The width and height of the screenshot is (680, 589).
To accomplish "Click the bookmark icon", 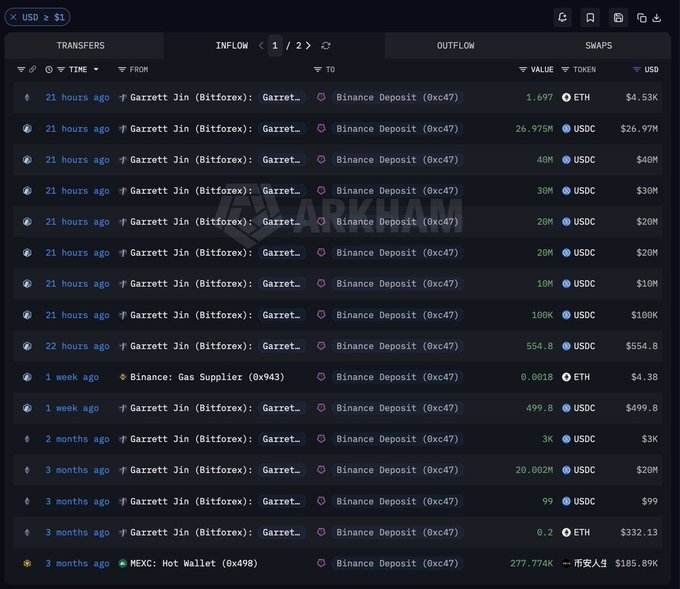I will click(x=590, y=17).
